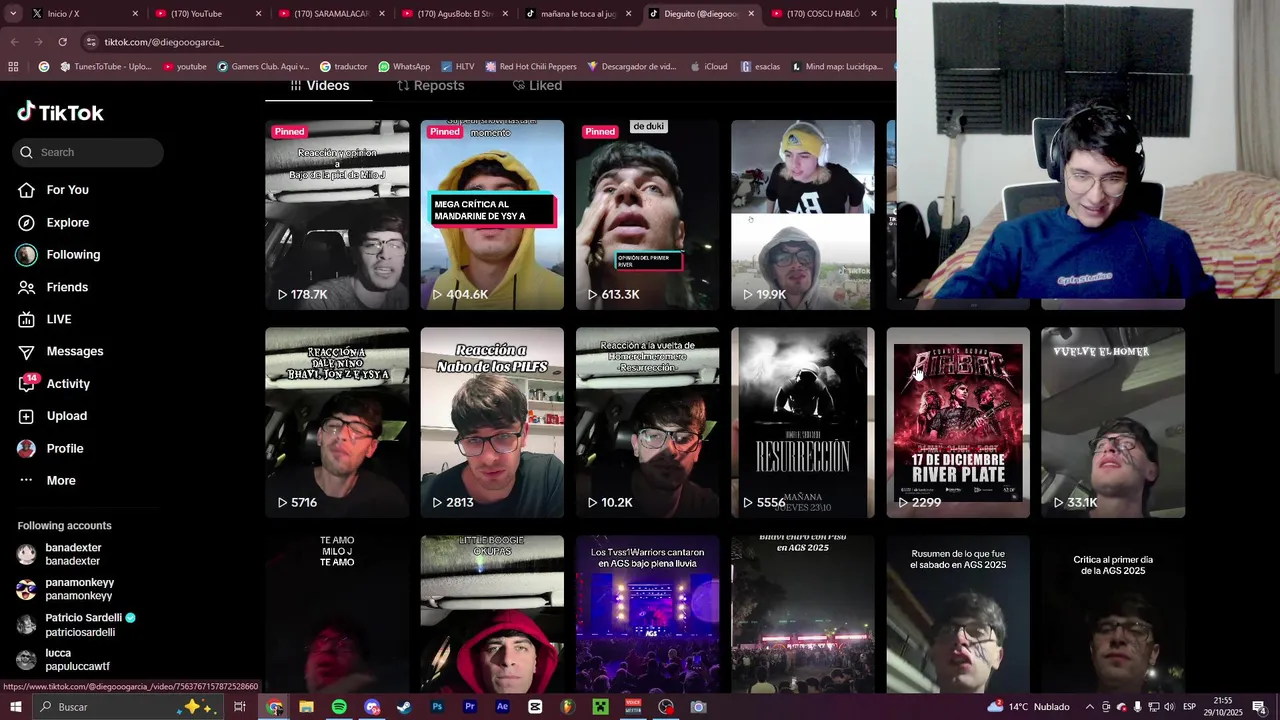Open the Upload page

point(67,416)
